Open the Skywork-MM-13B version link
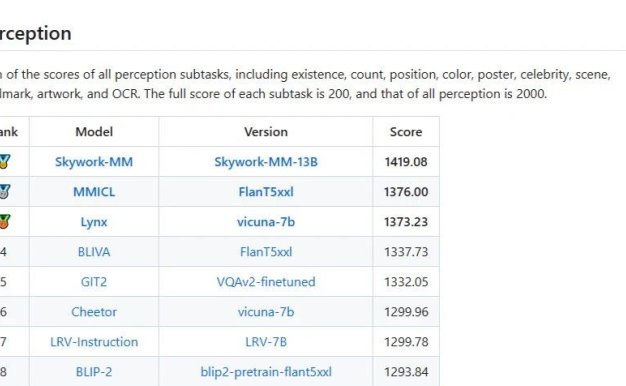This screenshot has width=626, height=386. tap(266, 162)
